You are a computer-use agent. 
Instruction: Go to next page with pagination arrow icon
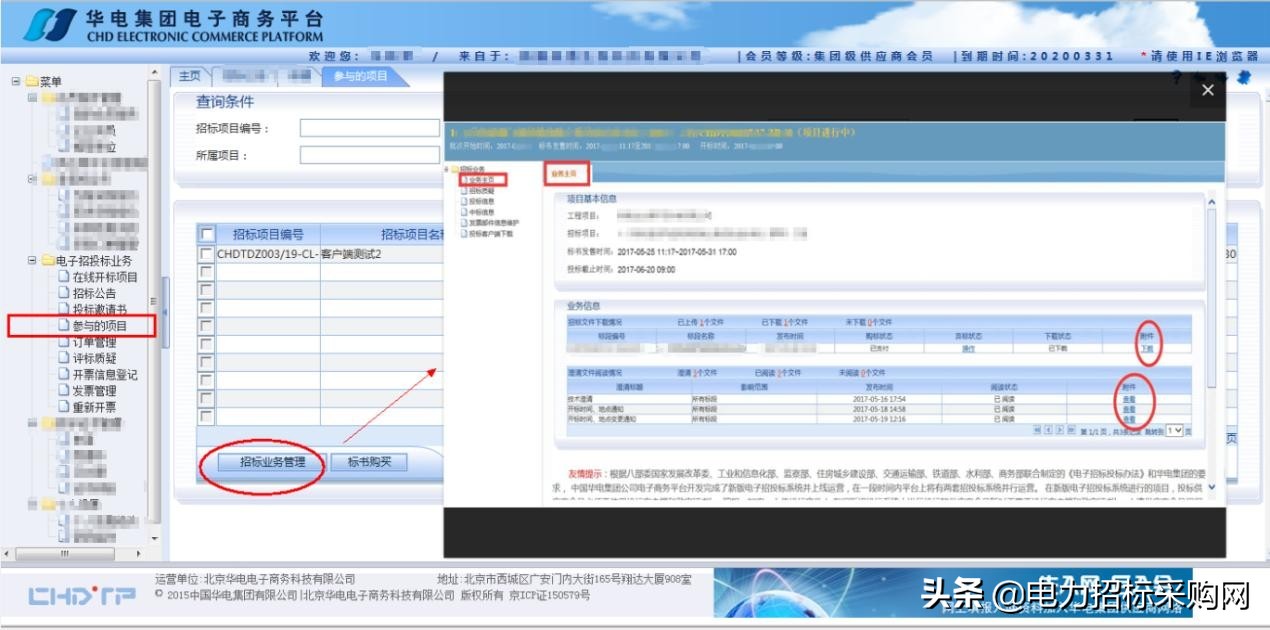pos(1059,428)
